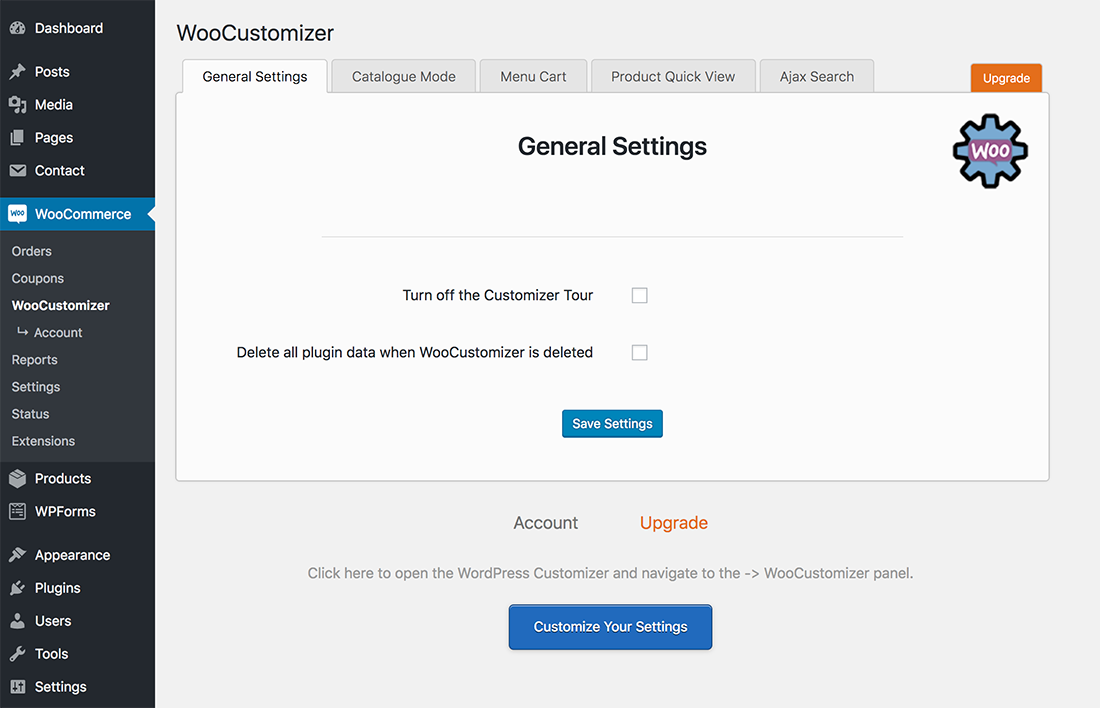
Task: Check Delete all plugin data option
Action: (x=640, y=353)
